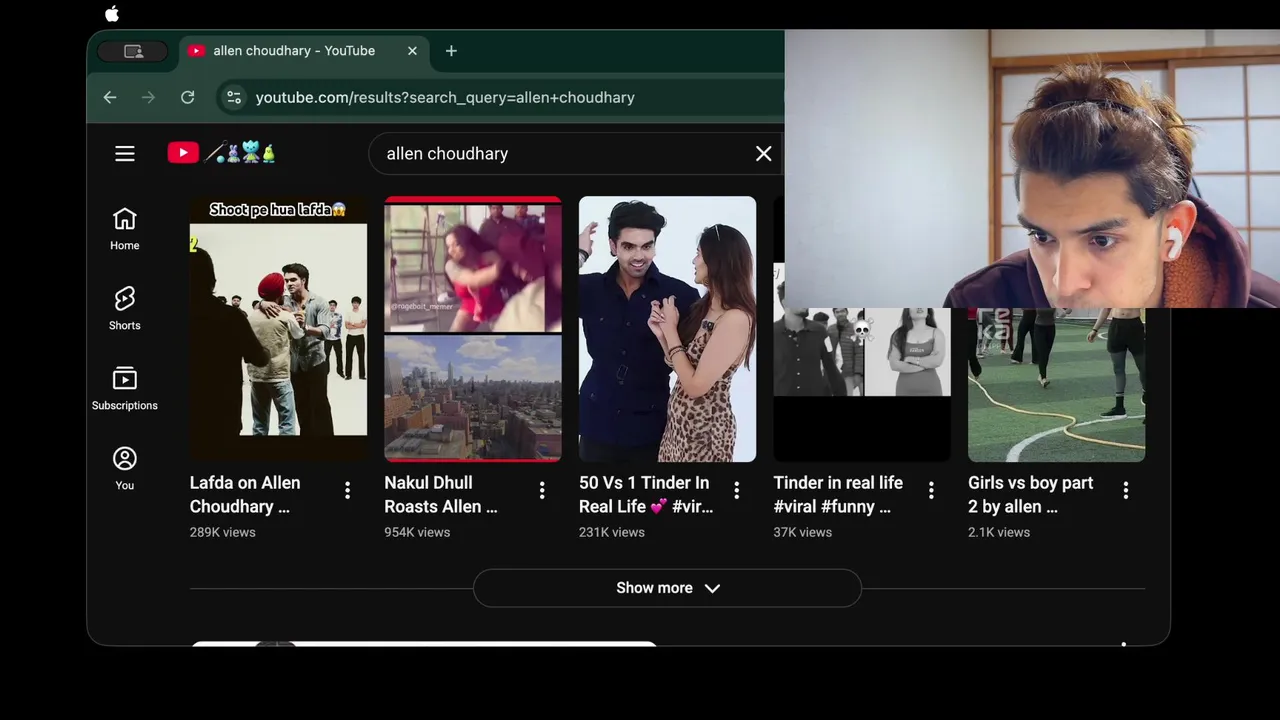This screenshot has height=720, width=1280.
Task: Open the Girls vs boy part 2 thumbnail
Action: click(x=1056, y=385)
